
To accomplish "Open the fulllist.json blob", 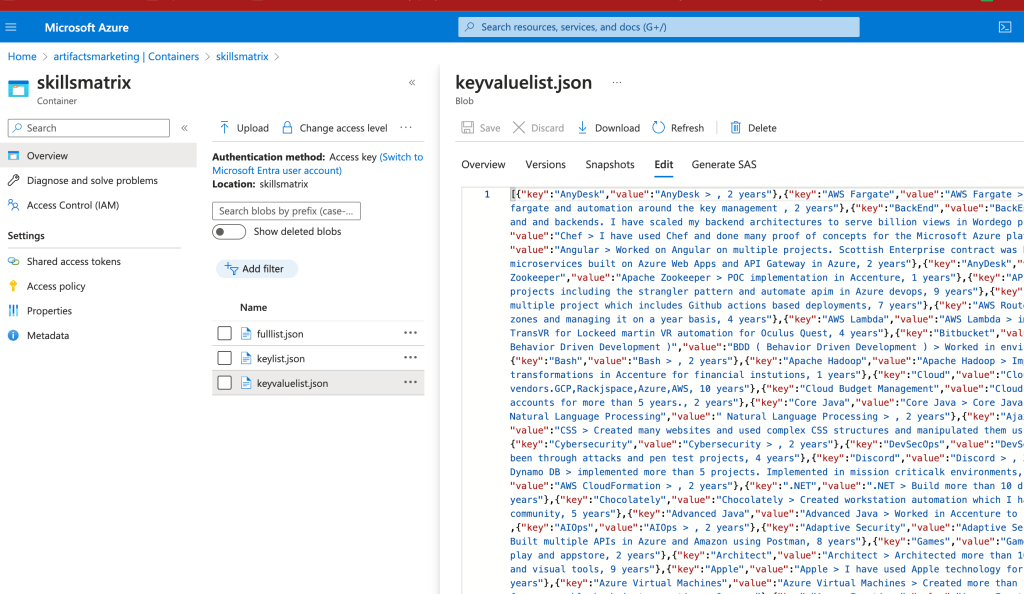I will [x=280, y=334].
